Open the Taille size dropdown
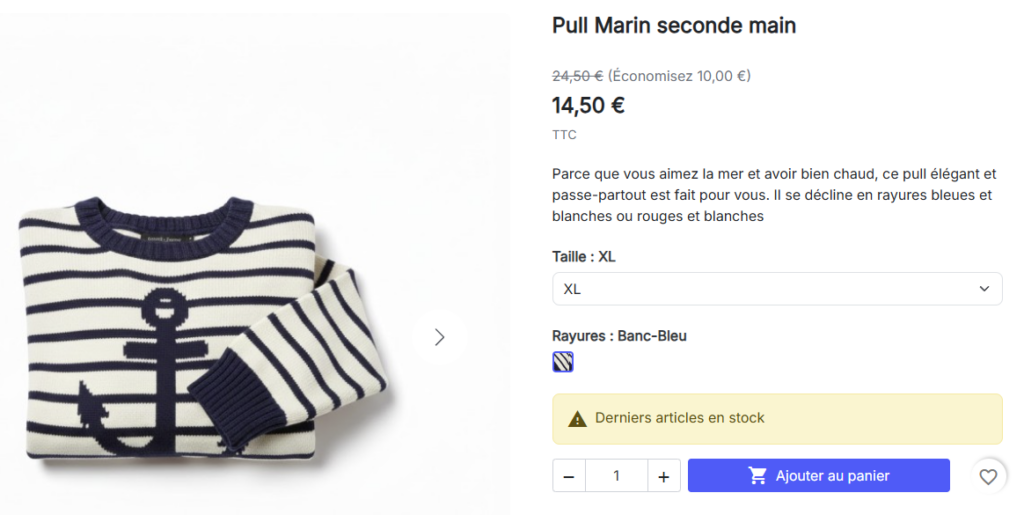1024x515 pixels. (776, 289)
